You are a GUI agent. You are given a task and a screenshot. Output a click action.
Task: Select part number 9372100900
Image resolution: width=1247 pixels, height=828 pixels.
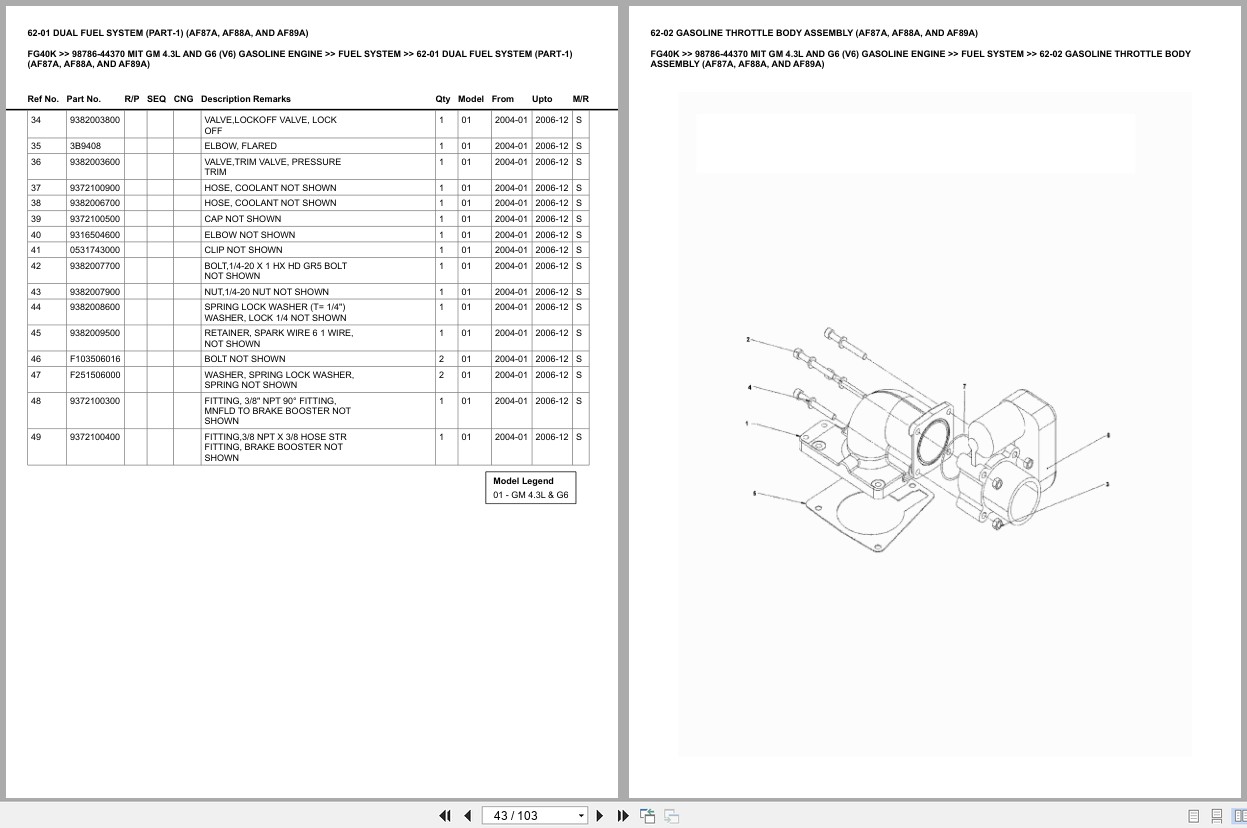(95, 188)
